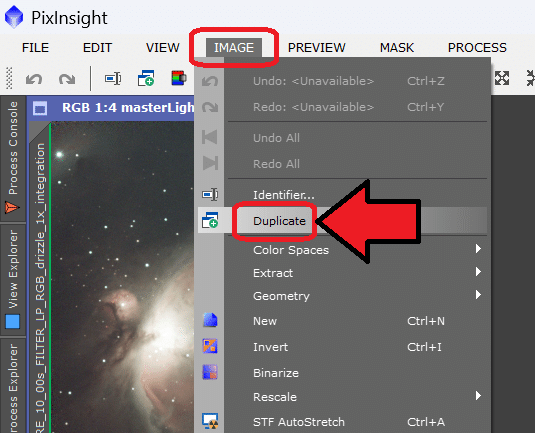Expand the Color Spaces submenu
Viewport: 535px width, 433px height.
tap(342, 250)
